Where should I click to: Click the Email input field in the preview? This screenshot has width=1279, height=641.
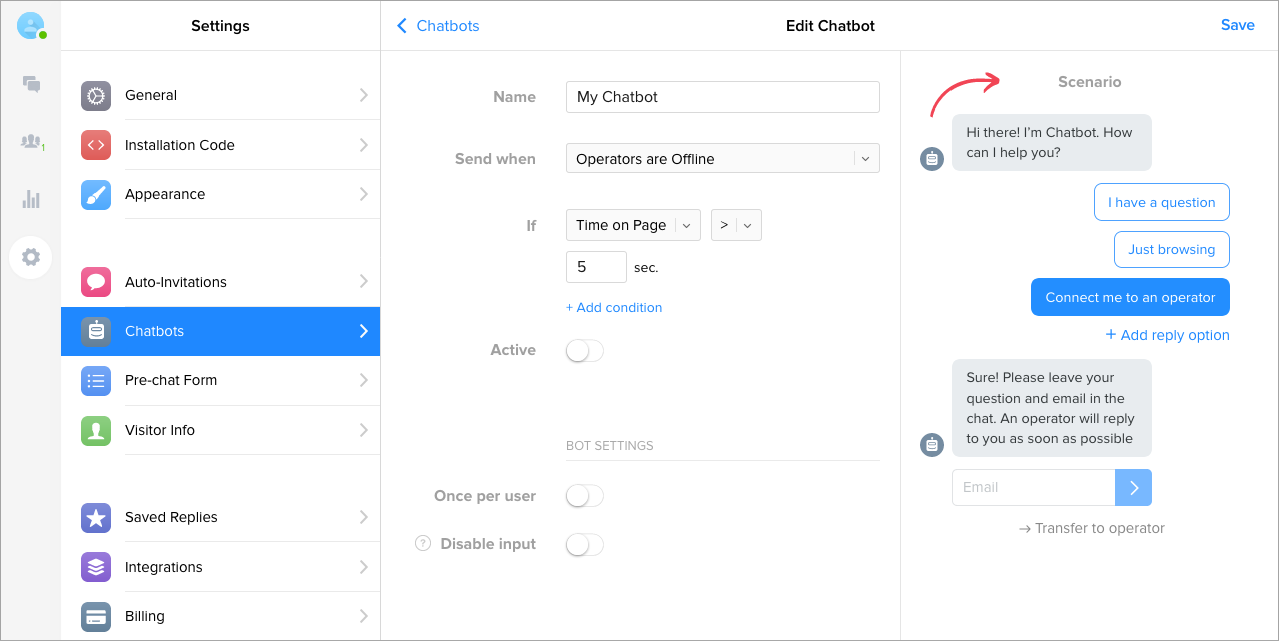1034,487
